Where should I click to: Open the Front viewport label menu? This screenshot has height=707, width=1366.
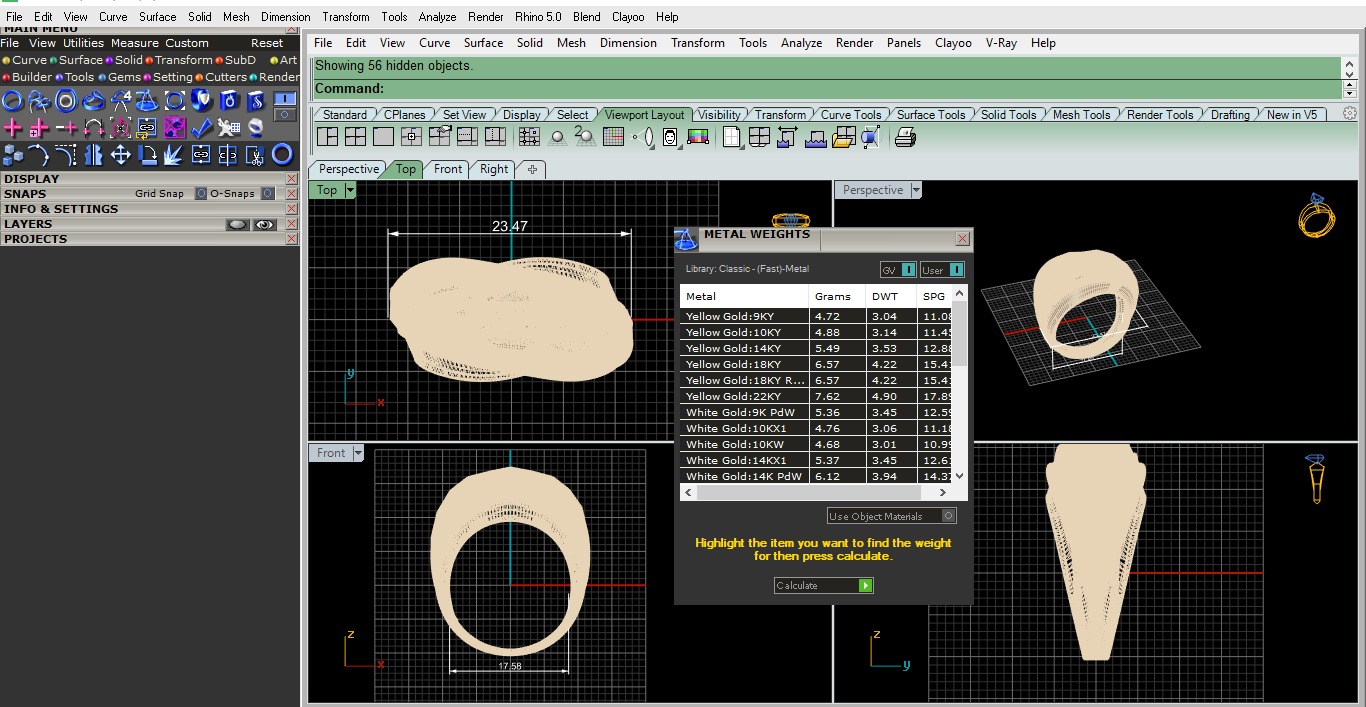331,453
